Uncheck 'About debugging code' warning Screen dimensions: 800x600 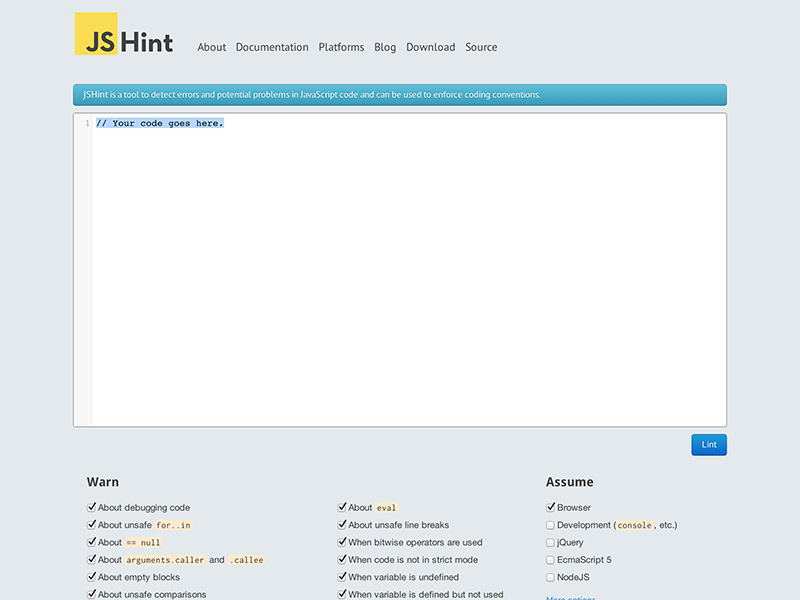[91, 507]
